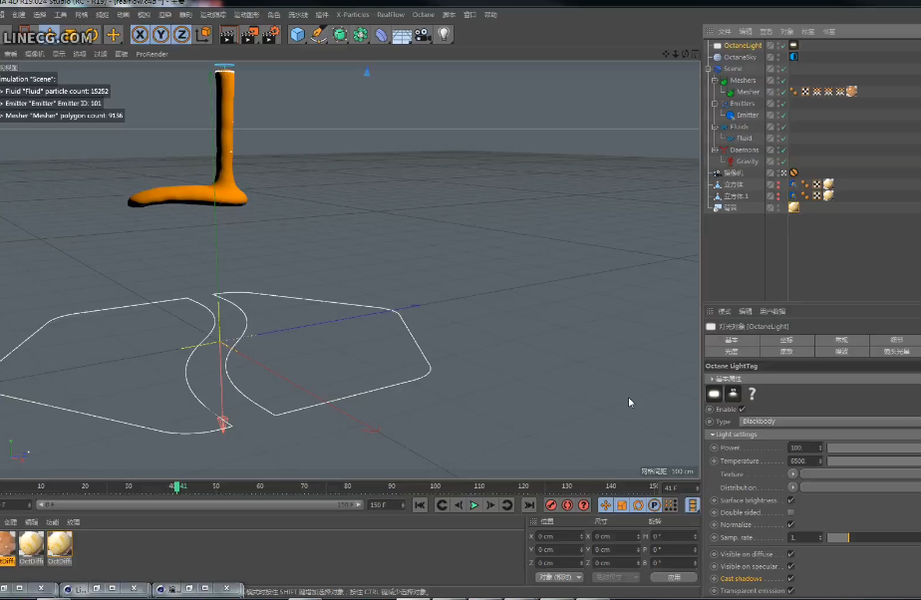
Task: Jump to the timeline end
Action: [529, 505]
